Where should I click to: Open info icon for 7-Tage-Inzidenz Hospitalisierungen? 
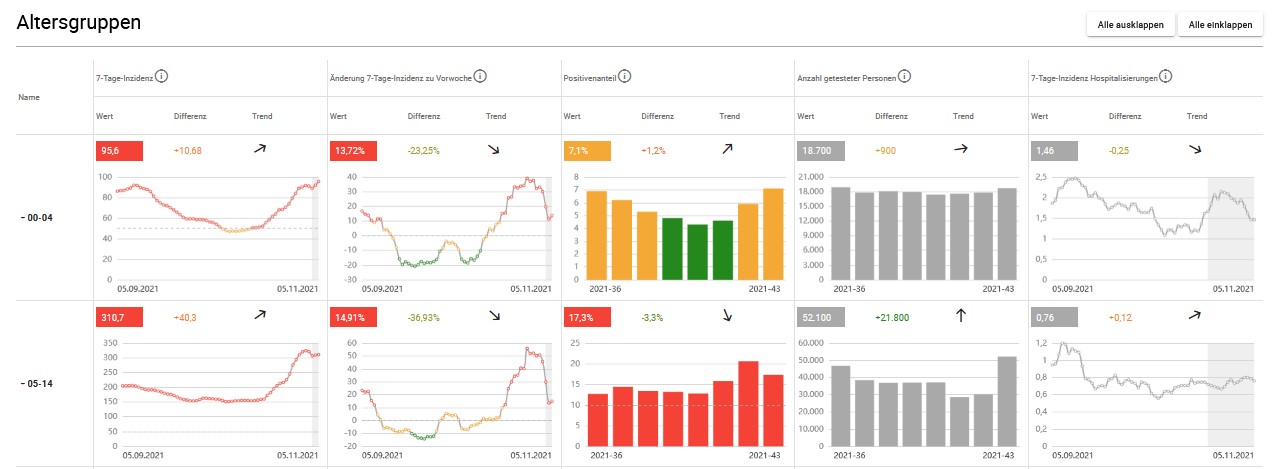pyautogui.click(x=1166, y=76)
